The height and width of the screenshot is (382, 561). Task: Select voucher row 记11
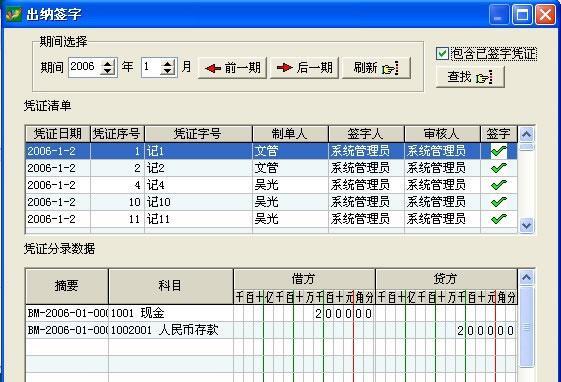pos(271,219)
